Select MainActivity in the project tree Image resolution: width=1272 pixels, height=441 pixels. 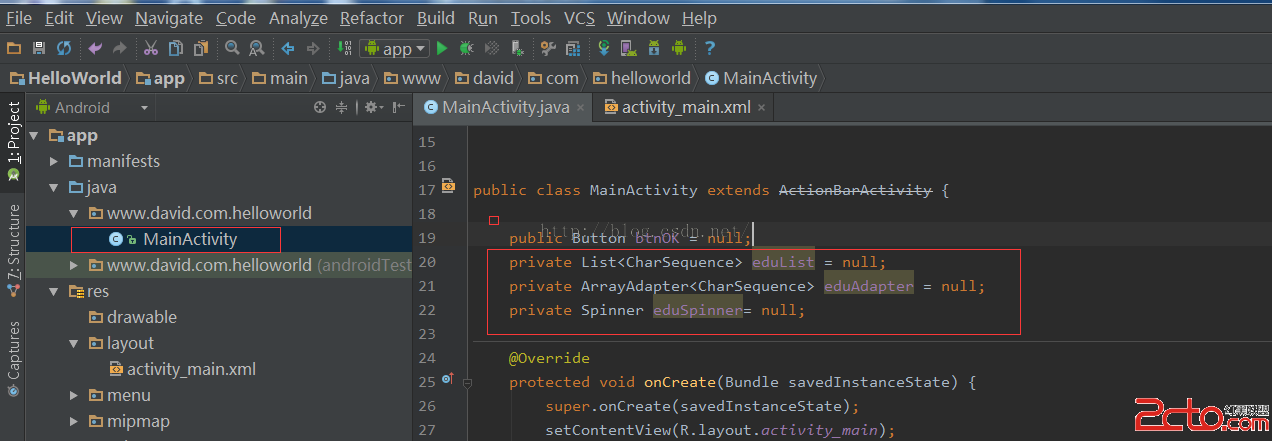coord(190,239)
